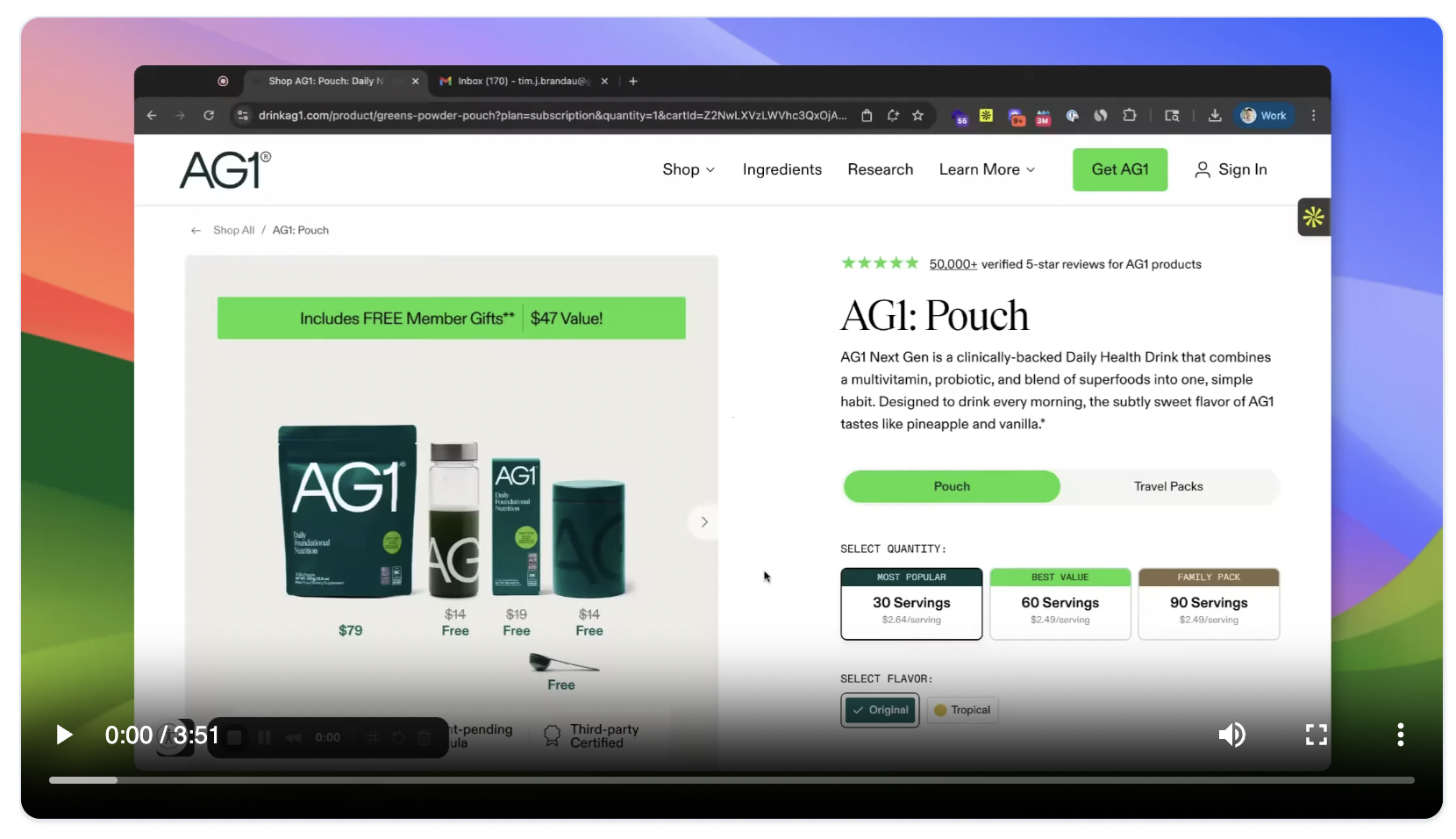
Task: Open 50,000+ reviews link
Action: click(953, 264)
